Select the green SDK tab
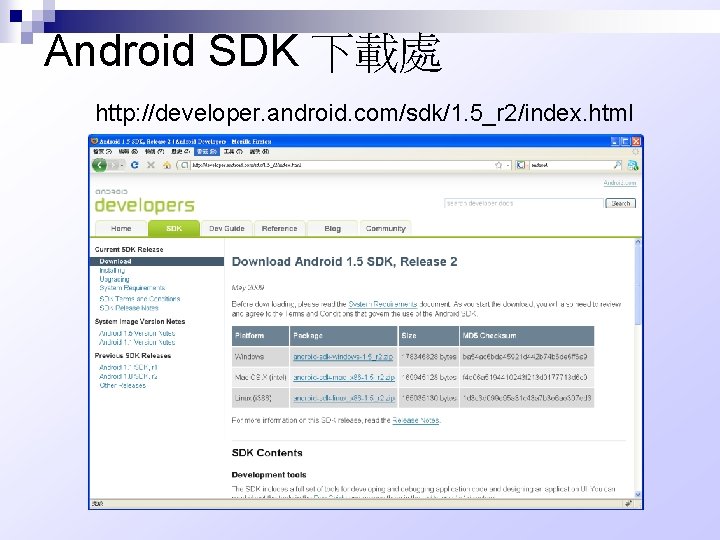The width and height of the screenshot is (720, 540). [174, 228]
